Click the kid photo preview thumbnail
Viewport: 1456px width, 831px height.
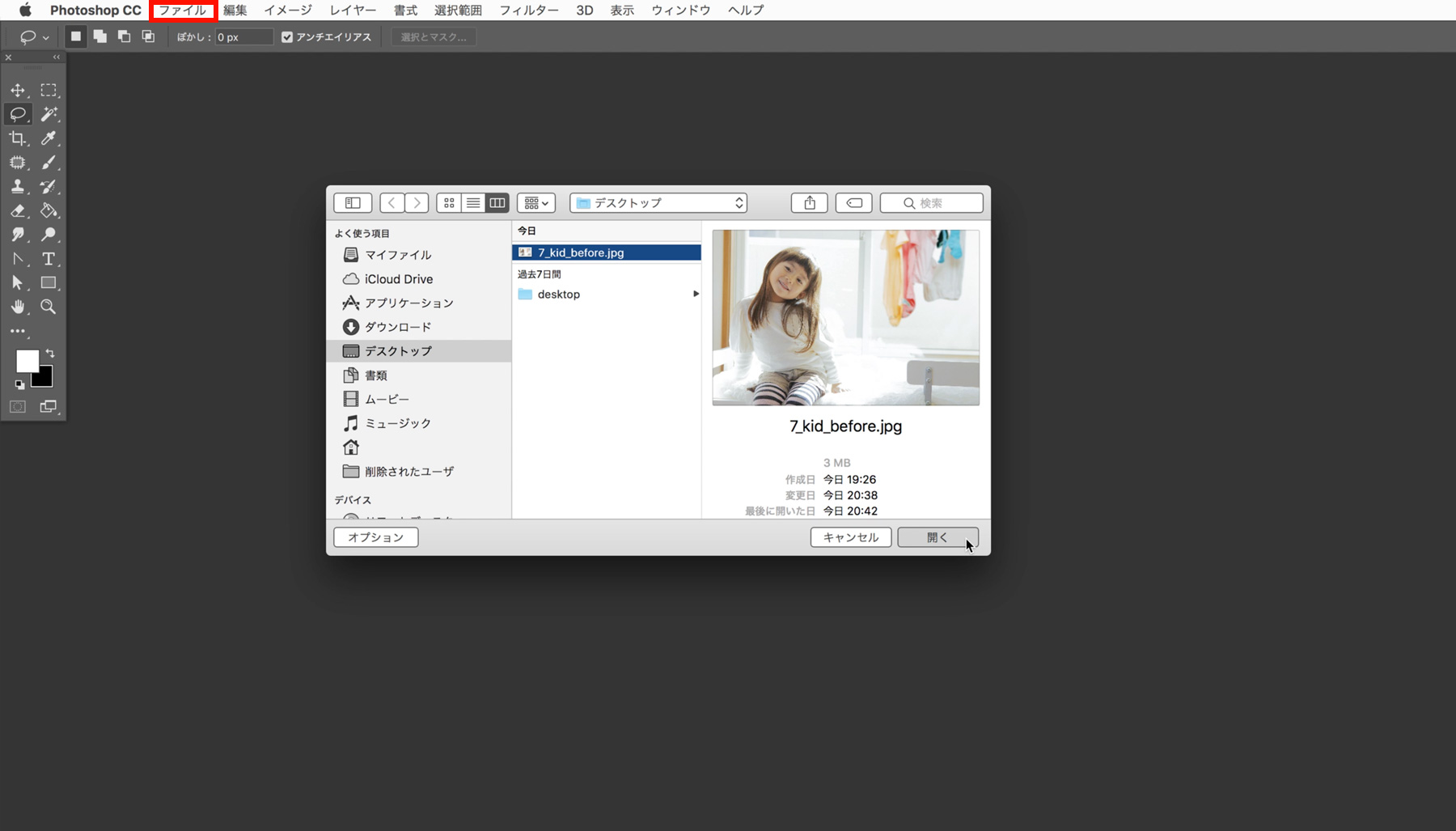point(846,318)
